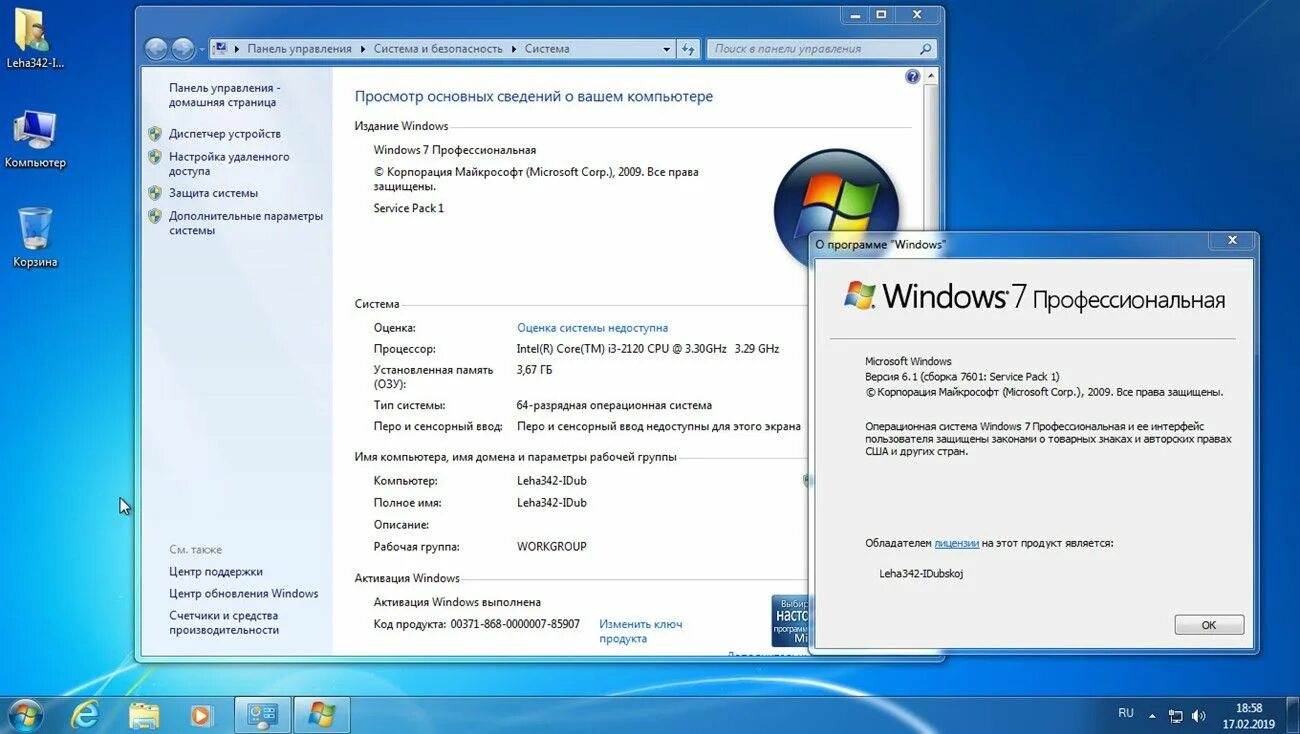Image resolution: width=1300 pixels, height=734 pixels.
Task: Click Изменить ключ продукта link
Action: click(x=640, y=631)
